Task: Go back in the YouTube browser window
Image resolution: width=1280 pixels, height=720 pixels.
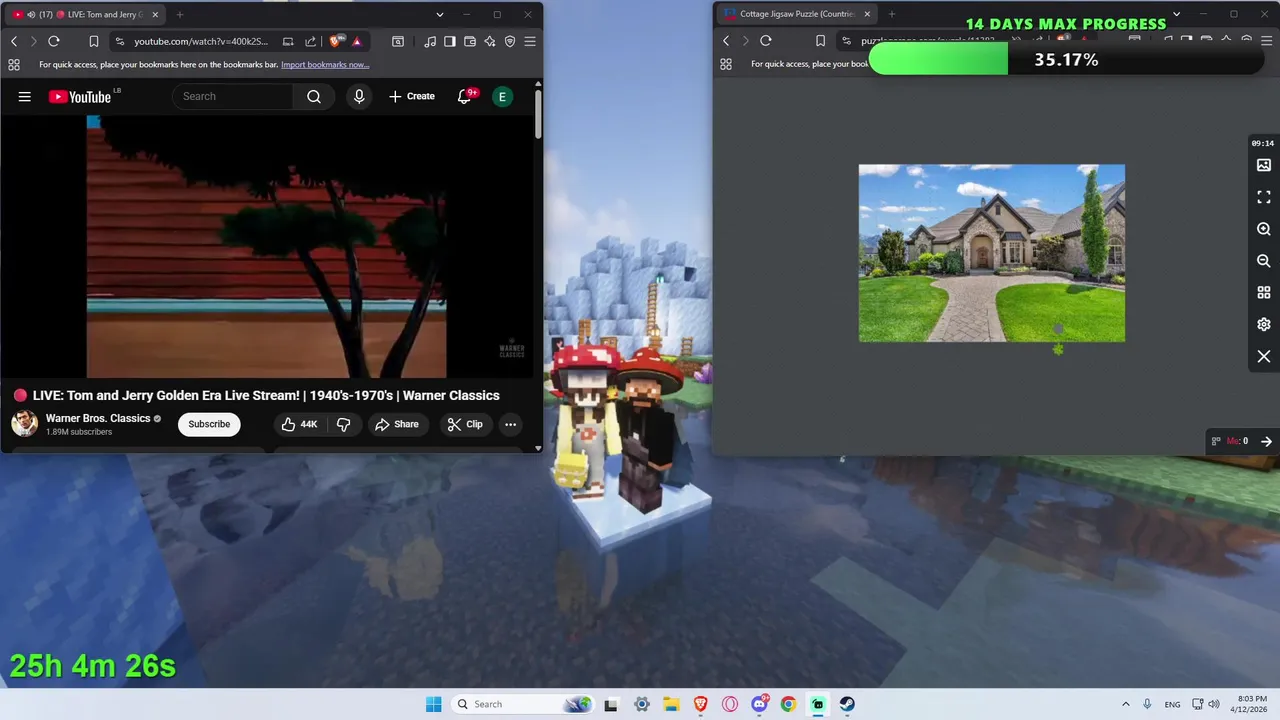Action: click(14, 41)
